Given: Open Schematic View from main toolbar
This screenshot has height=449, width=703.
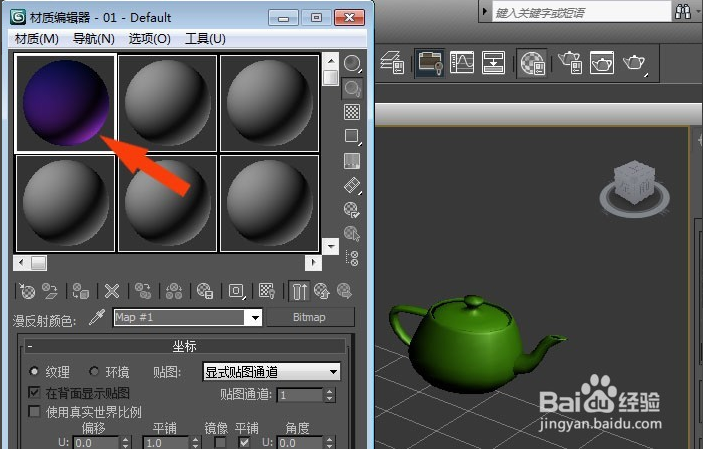Looking at the screenshot, I should pos(493,62).
